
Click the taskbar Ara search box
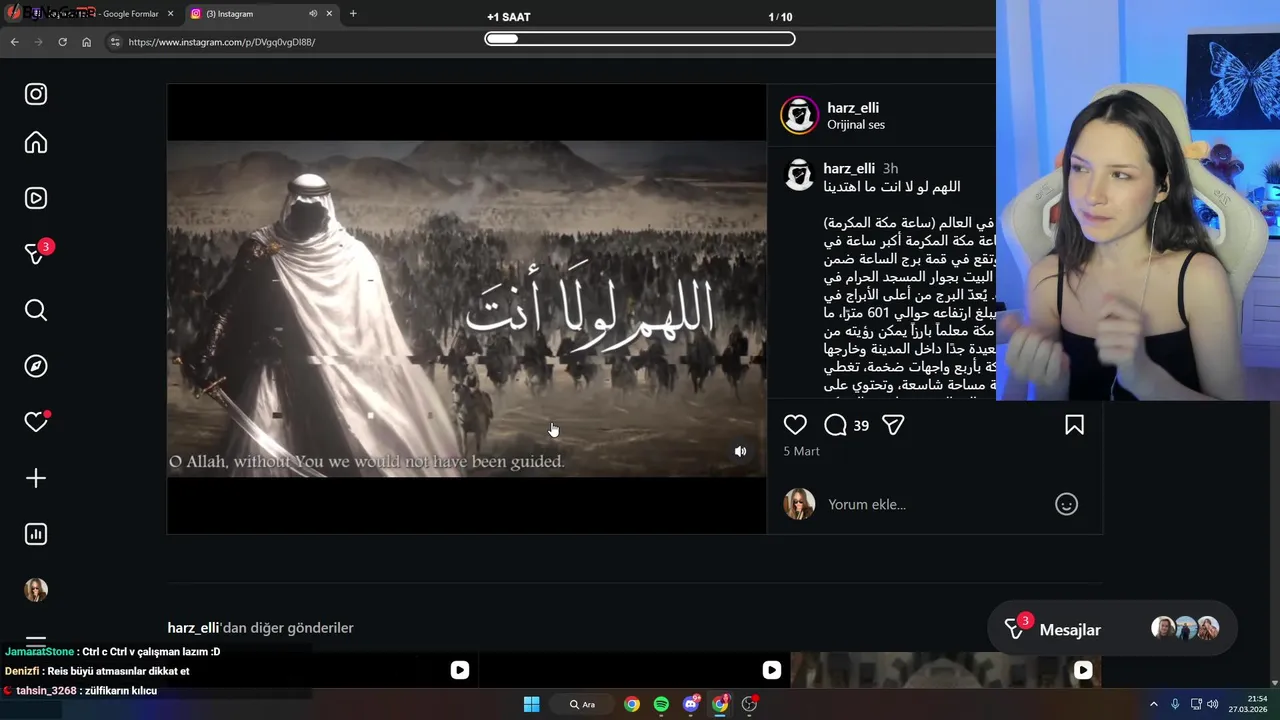(582, 704)
